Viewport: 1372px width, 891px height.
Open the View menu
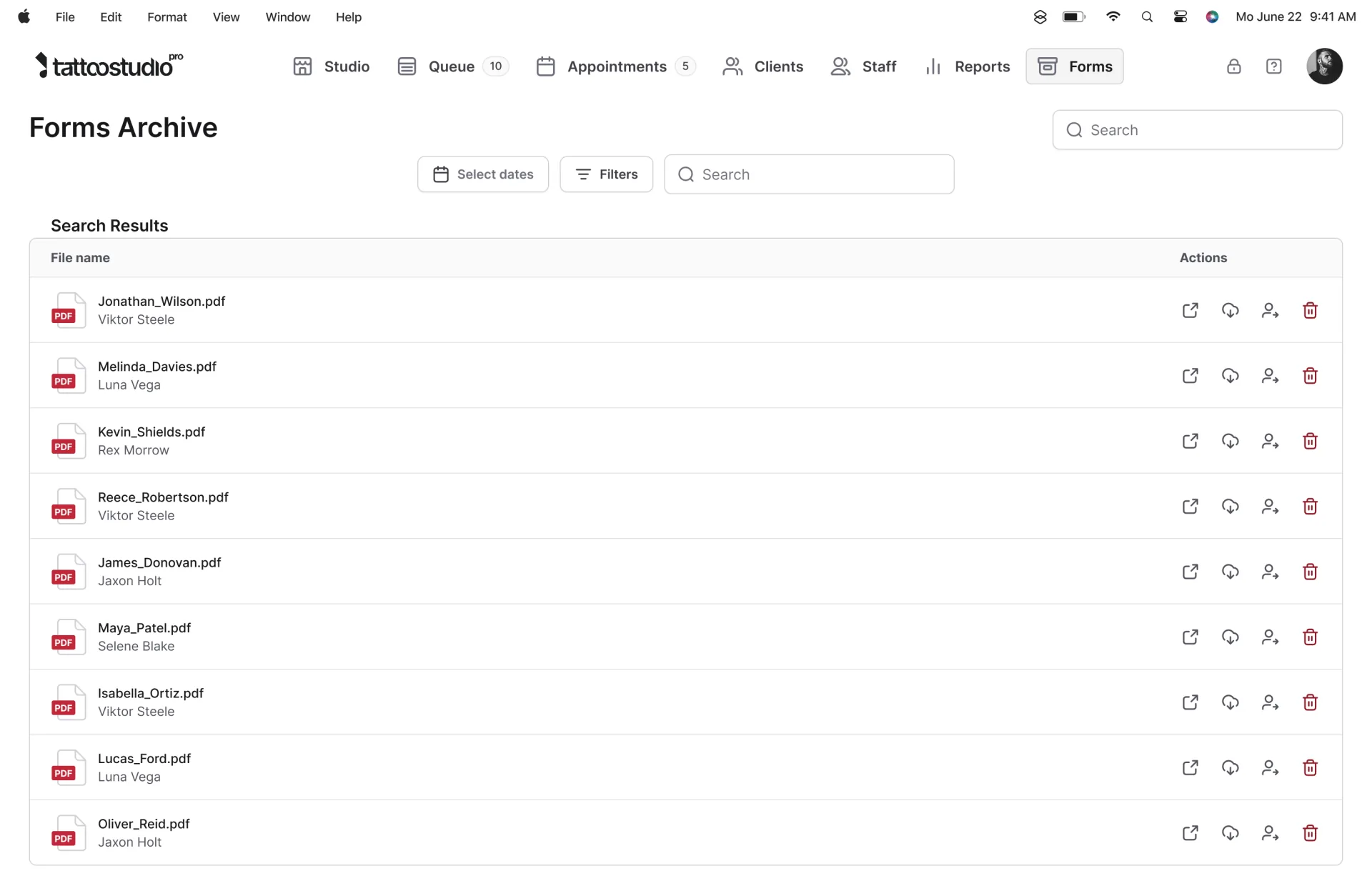tap(226, 17)
